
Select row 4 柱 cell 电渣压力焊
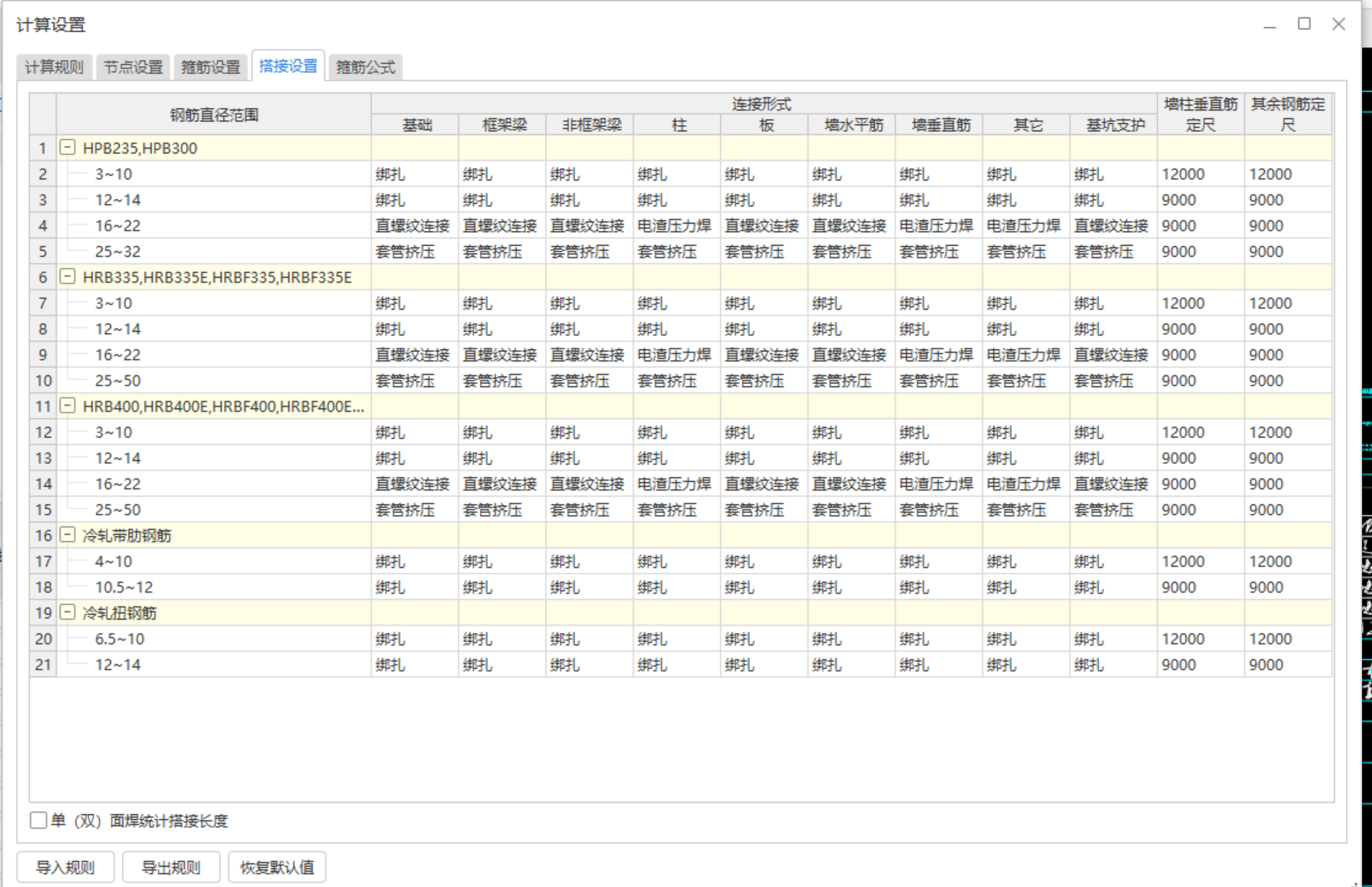click(x=675, y=225)
